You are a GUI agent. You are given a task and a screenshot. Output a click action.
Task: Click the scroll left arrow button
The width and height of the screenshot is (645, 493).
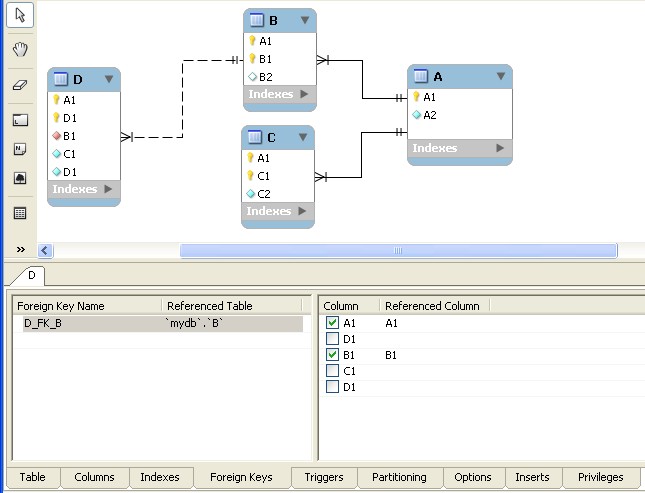pyautogui.click(x=45, y=250)
